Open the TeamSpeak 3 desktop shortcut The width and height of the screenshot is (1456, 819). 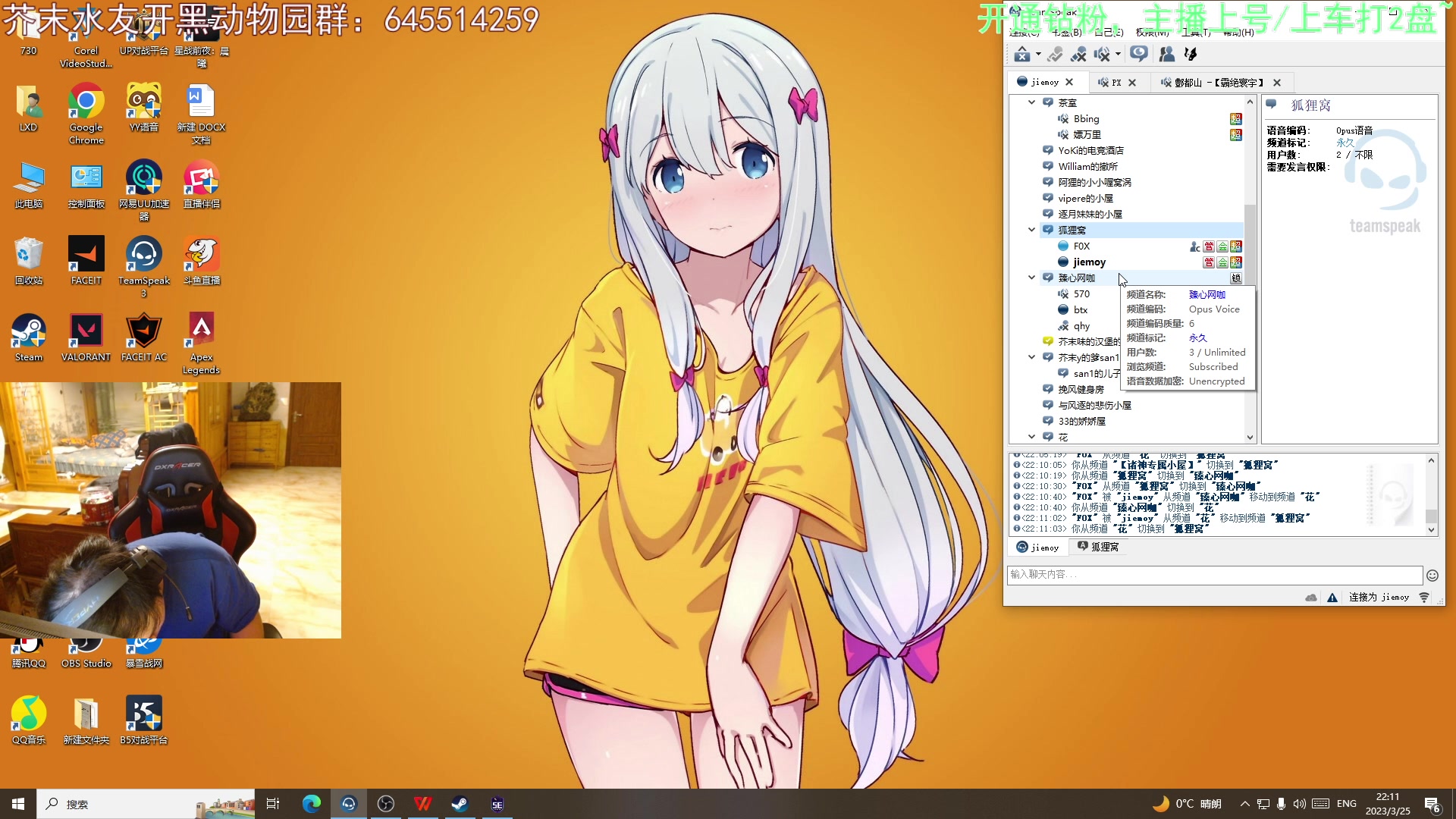point(144,267)
